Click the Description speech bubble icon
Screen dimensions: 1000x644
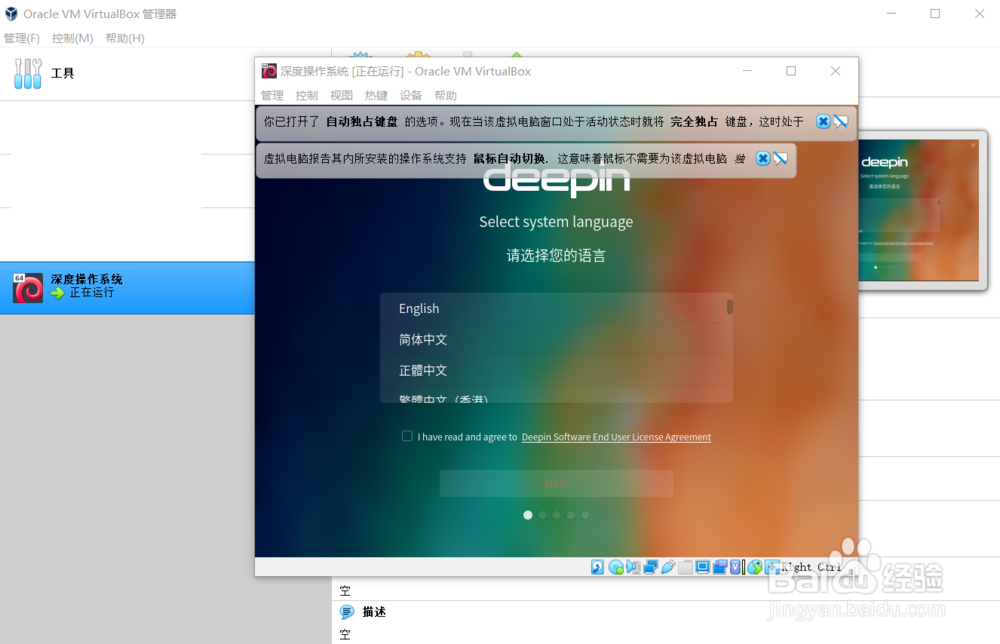[347, 612]
